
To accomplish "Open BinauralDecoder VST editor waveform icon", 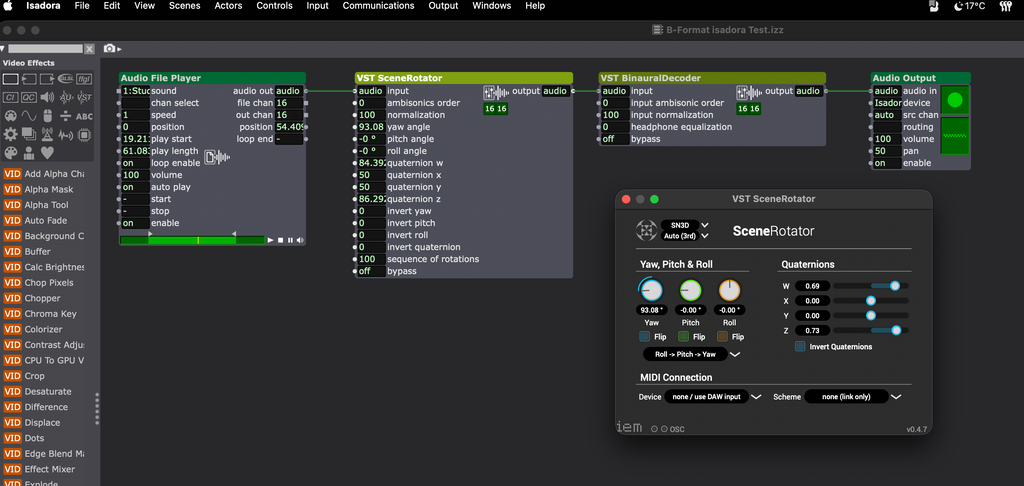I will pos(748,92).
